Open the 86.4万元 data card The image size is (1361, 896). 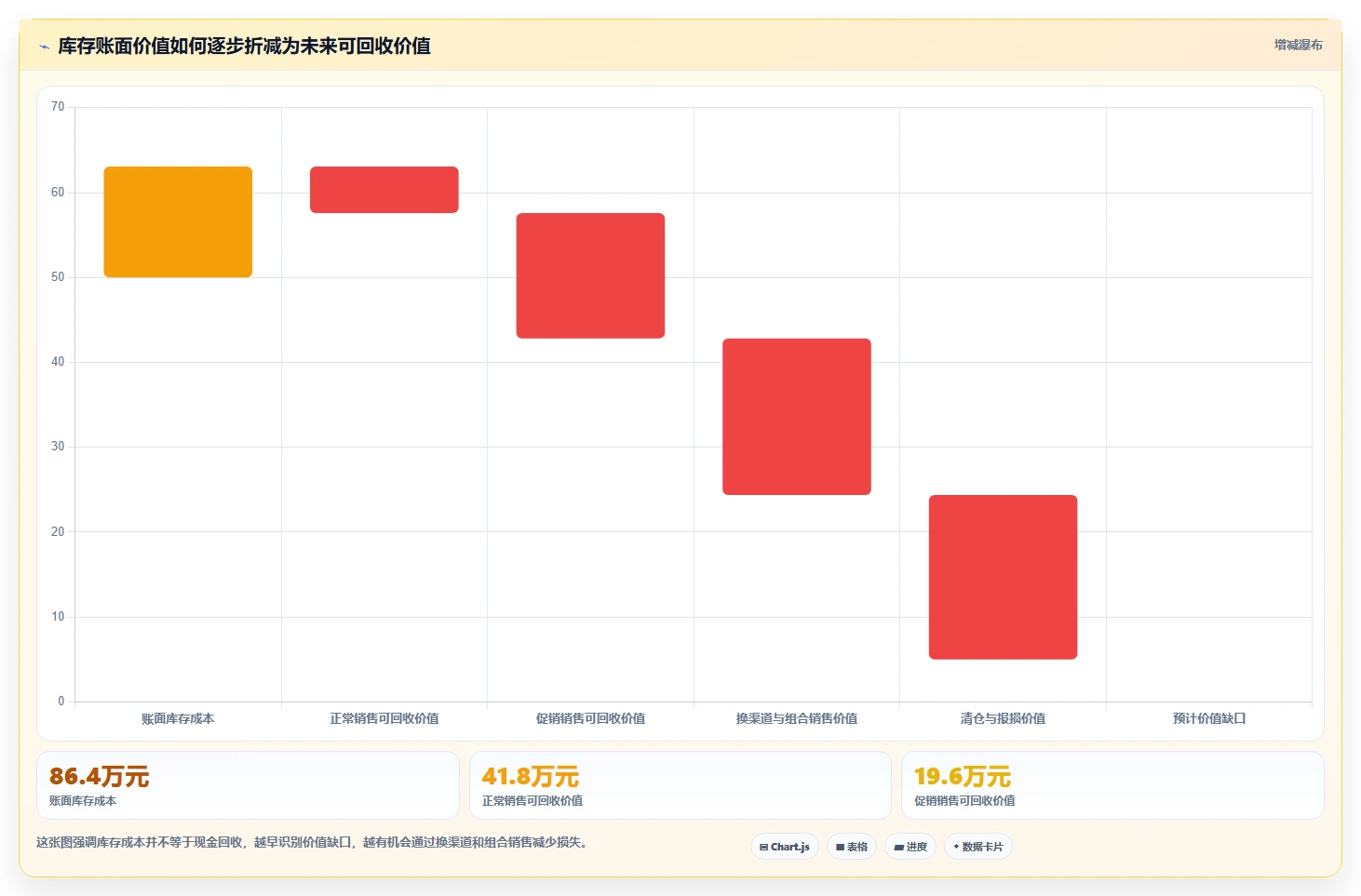click(248, 785)
